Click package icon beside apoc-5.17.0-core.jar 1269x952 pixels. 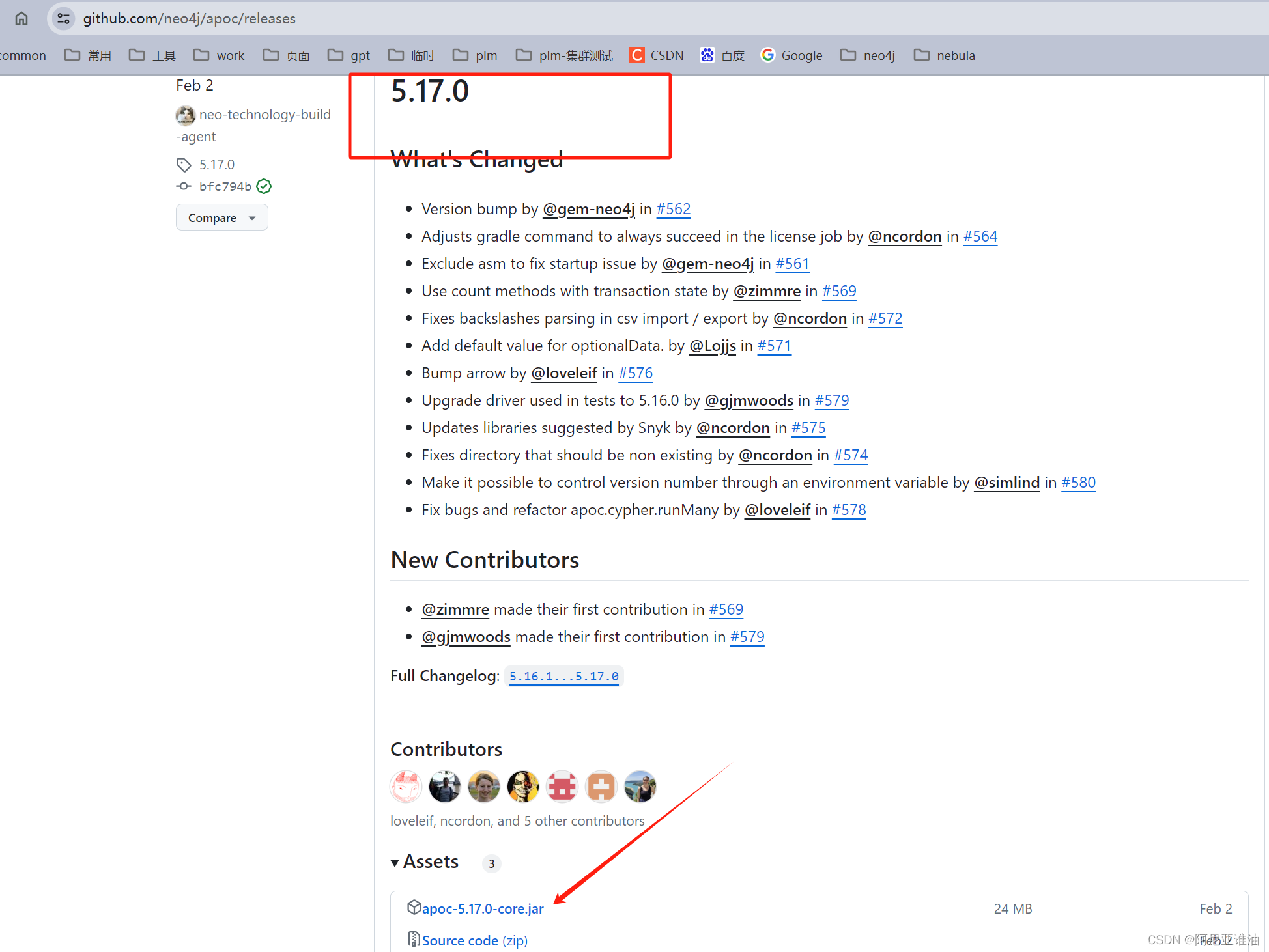pos(414,907)
